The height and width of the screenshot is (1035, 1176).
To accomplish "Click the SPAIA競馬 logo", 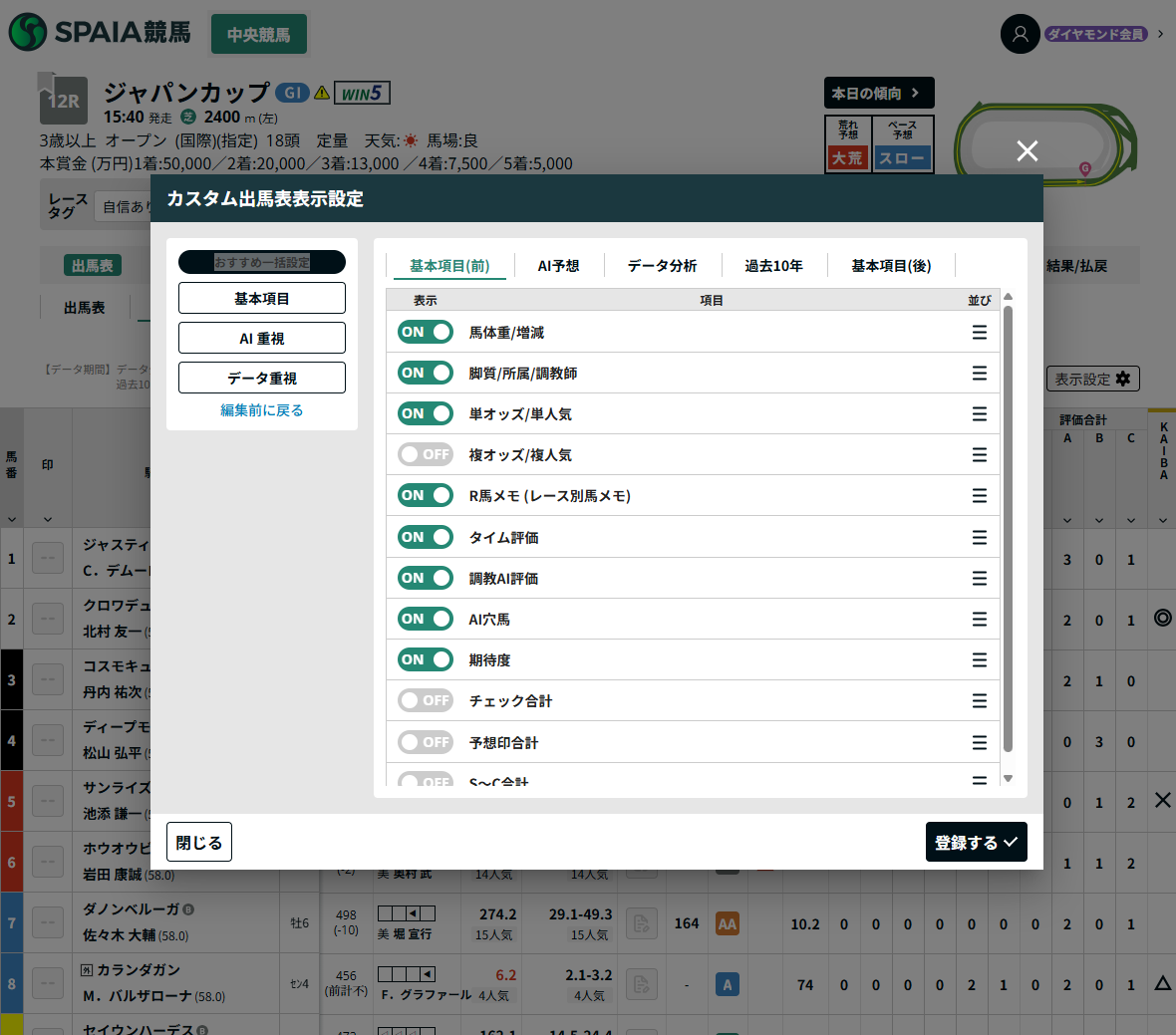I will 100,32.
